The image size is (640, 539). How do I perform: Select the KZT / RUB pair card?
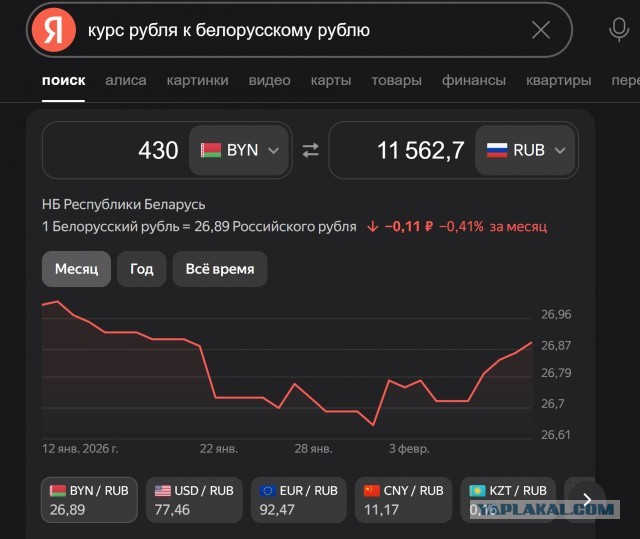click(508, 500)
